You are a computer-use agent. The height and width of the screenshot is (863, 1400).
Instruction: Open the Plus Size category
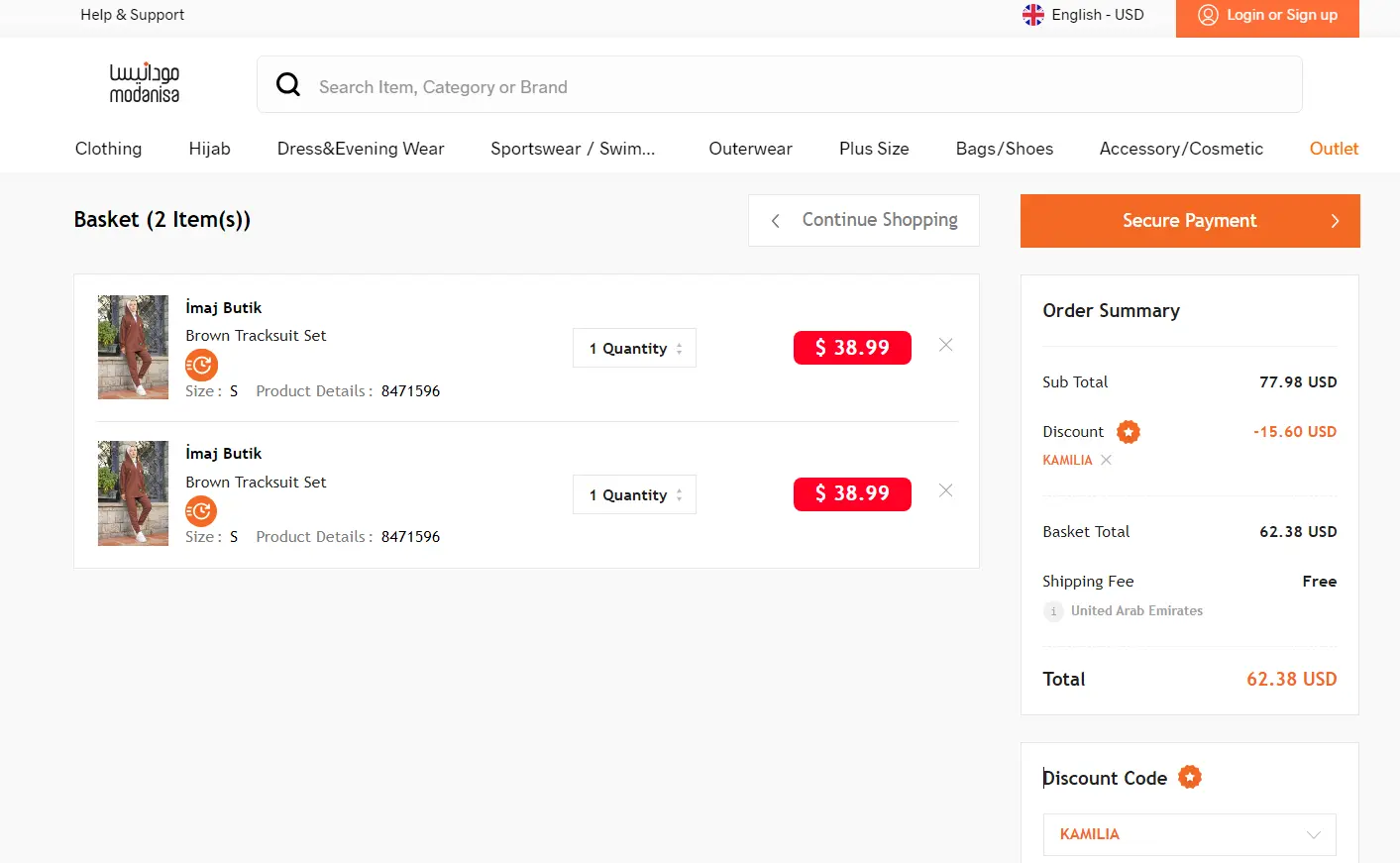(x=874, y=149)
